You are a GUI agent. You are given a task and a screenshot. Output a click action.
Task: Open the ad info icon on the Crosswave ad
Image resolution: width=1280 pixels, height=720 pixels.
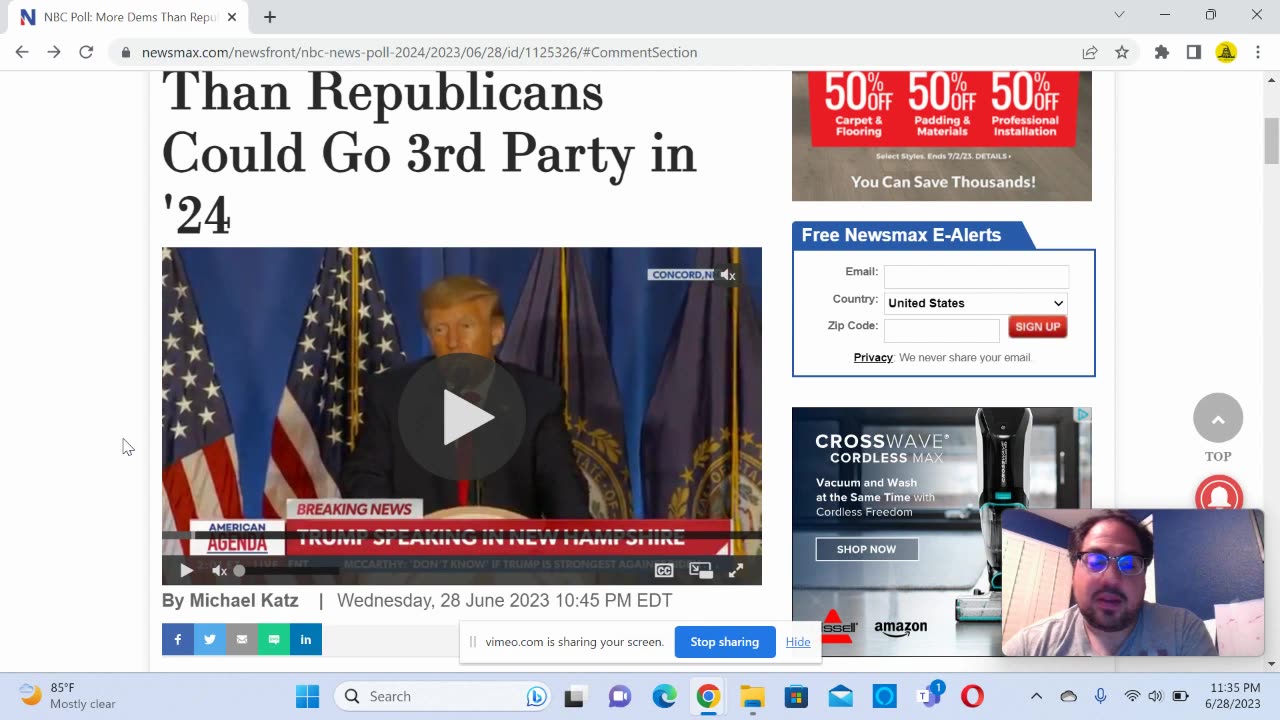point(1083,414)
